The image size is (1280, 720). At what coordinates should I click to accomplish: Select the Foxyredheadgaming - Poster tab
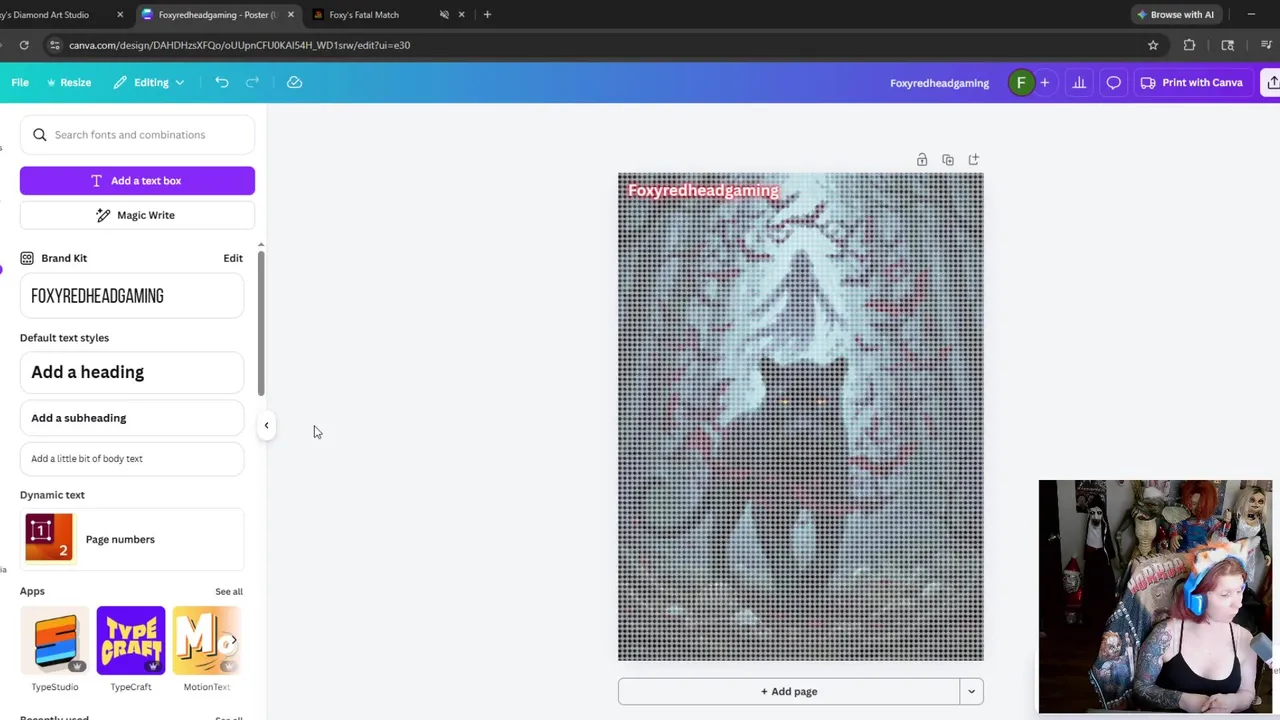pyautogui.click(x=218, y=15)
